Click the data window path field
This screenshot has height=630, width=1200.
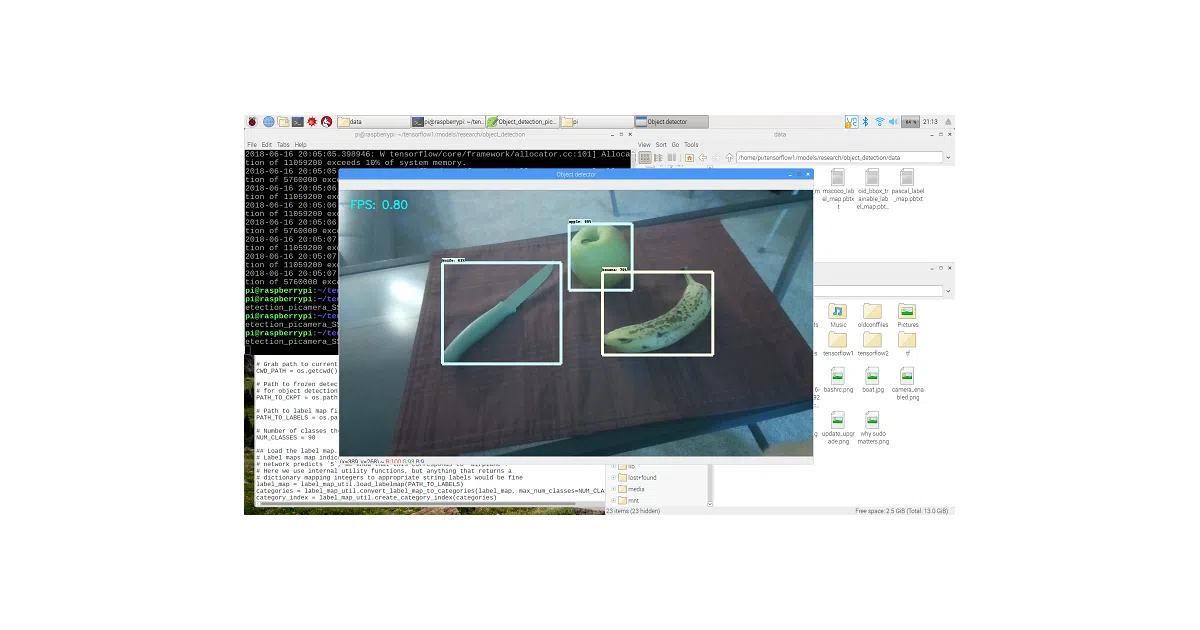(x=839, y=158)
